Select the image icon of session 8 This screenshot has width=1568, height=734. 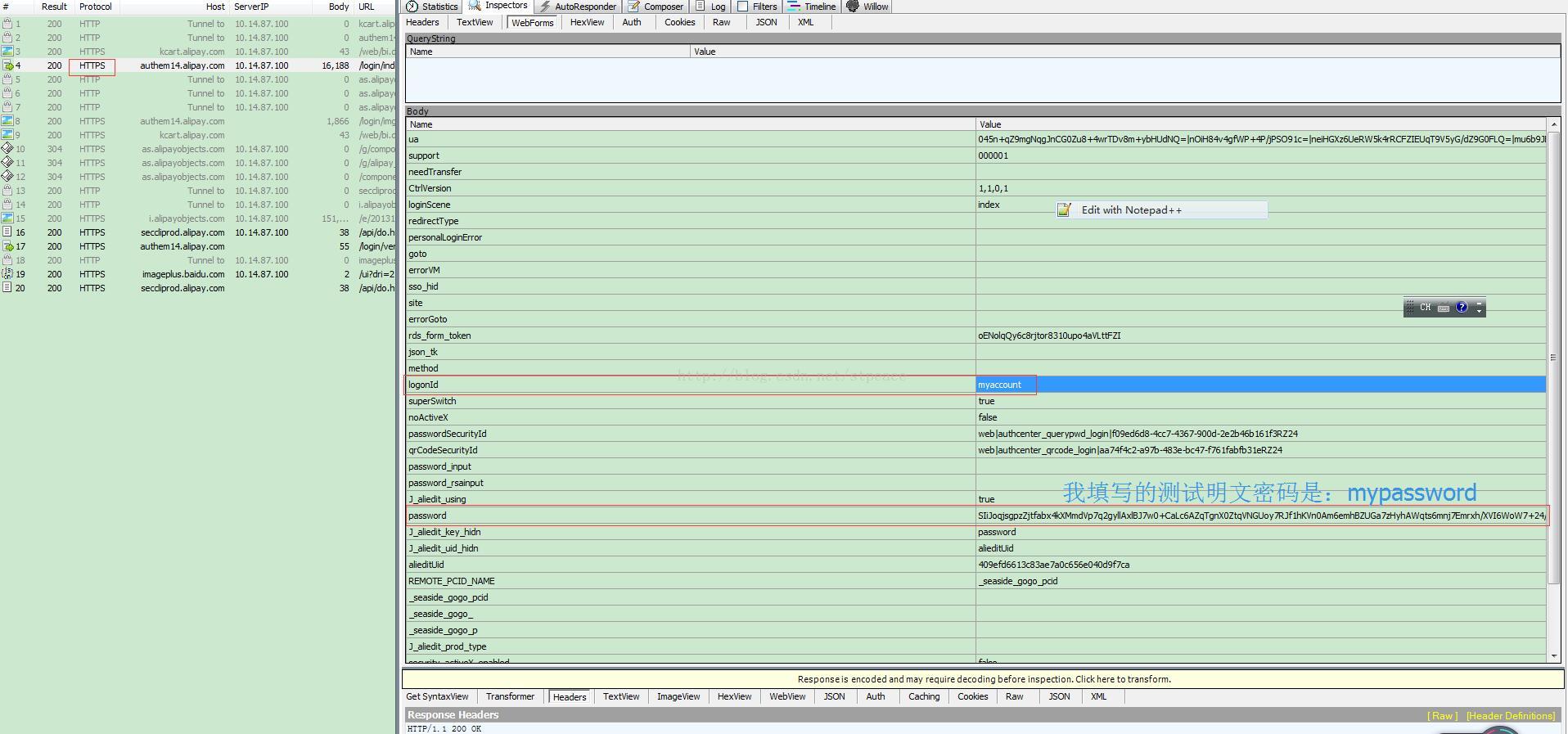click(x=7, y=121)
